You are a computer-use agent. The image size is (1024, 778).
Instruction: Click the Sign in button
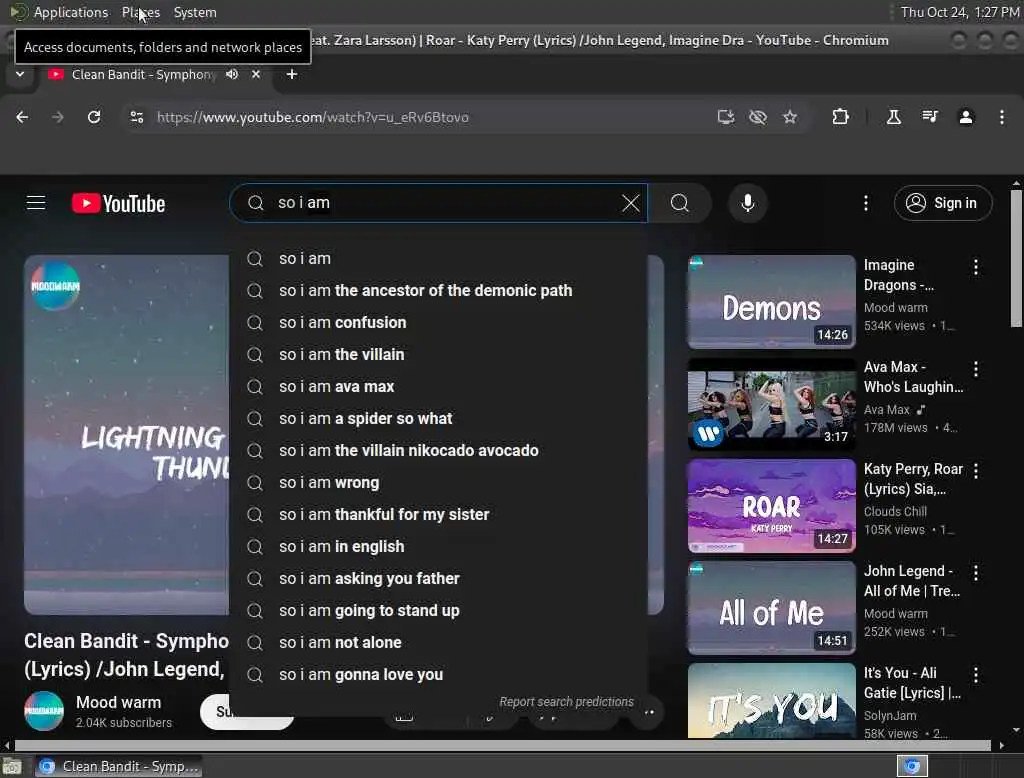pos(942,203)
